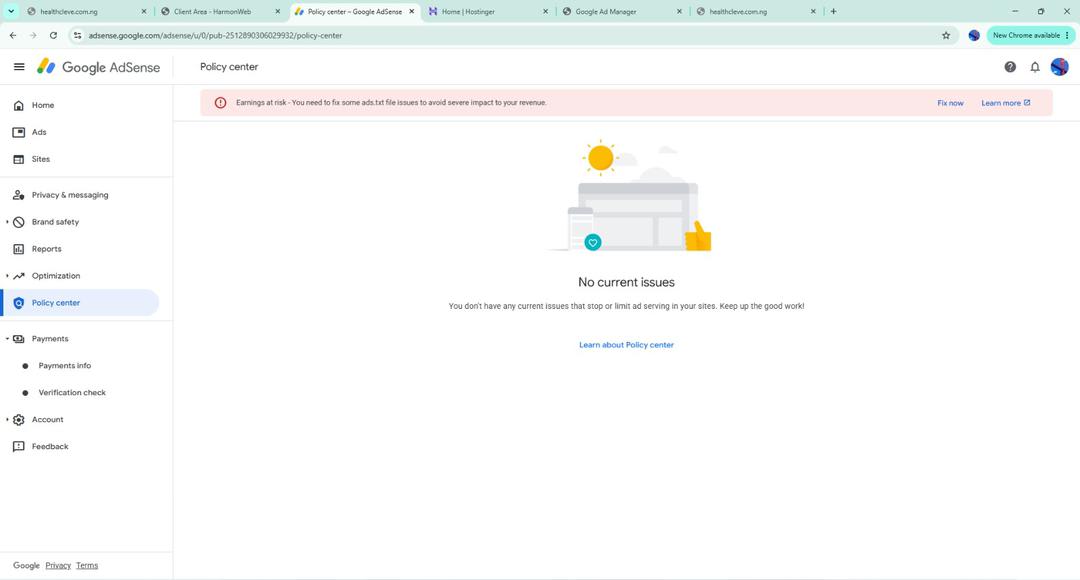Image resolution: width=1080 pixels, height=580 pixels.
Task: Click the Sites icon in sidebar
Action: pos(19,159)
